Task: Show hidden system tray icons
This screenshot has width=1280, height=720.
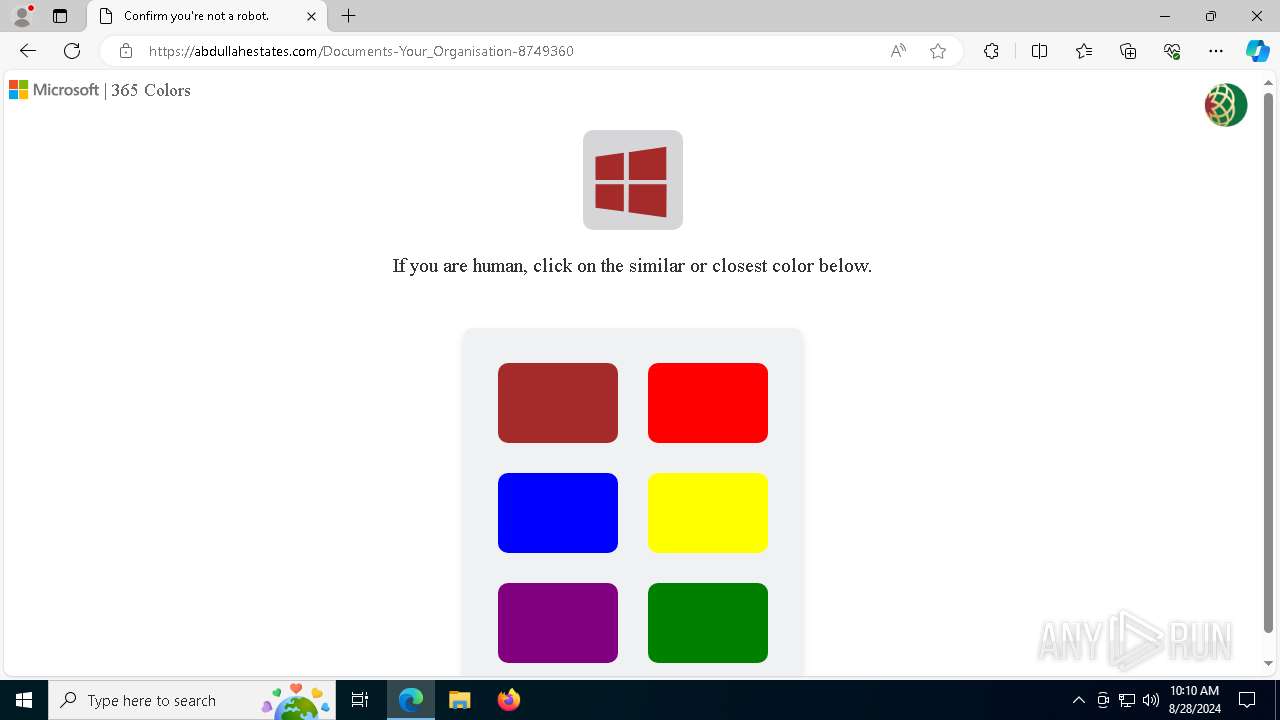Action: click(1078, 700)
